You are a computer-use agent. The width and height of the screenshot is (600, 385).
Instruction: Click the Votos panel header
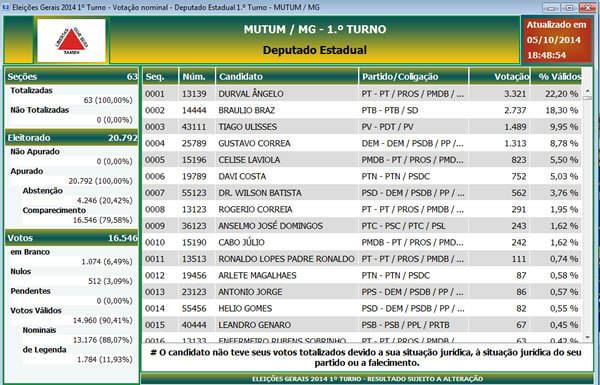point(72,238)
